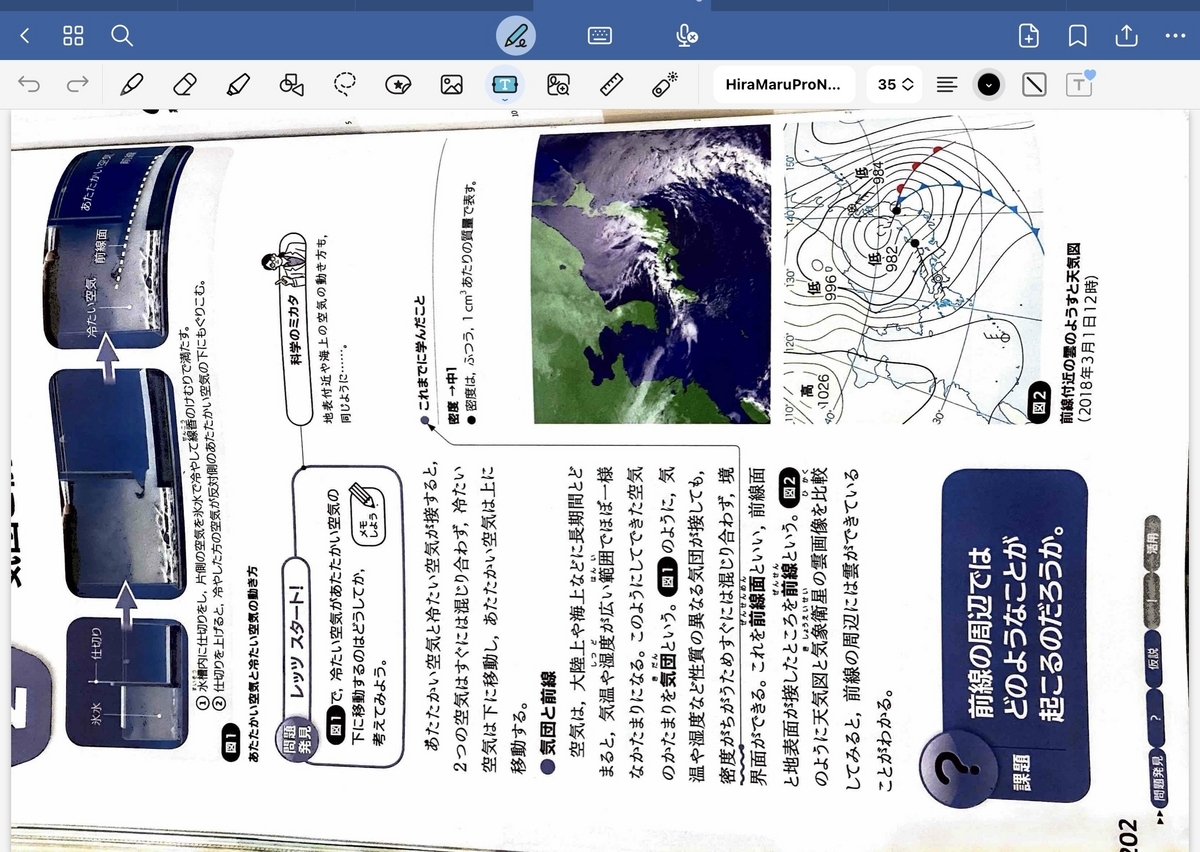Tap the water tank experiment photo labeled 氷水

(125, 682)
